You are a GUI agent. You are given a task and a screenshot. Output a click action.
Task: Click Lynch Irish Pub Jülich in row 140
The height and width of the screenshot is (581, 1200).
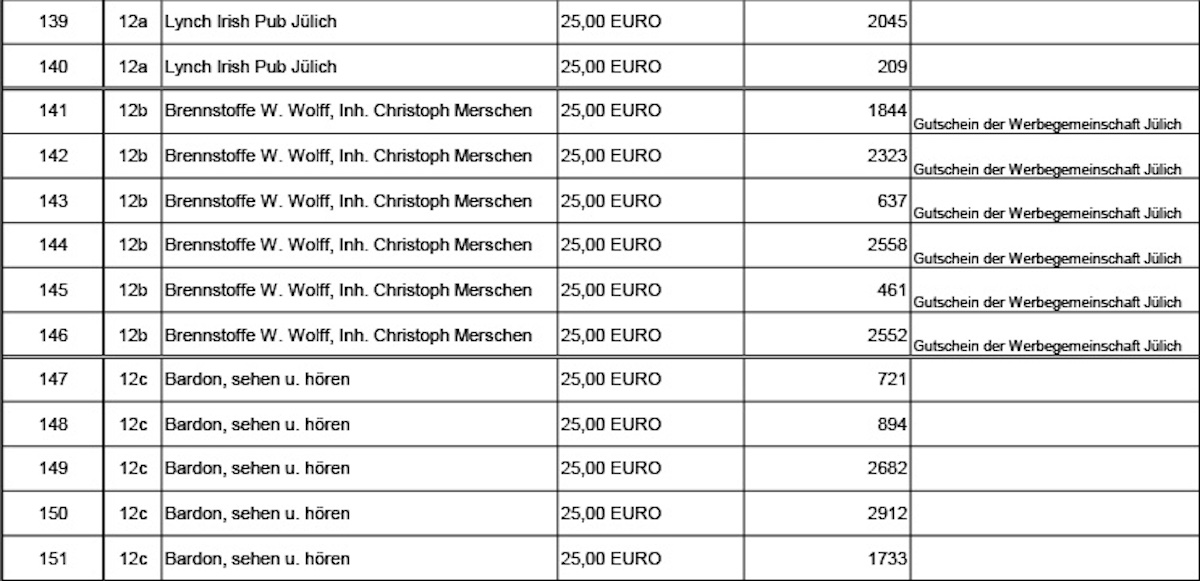(251, 67)
